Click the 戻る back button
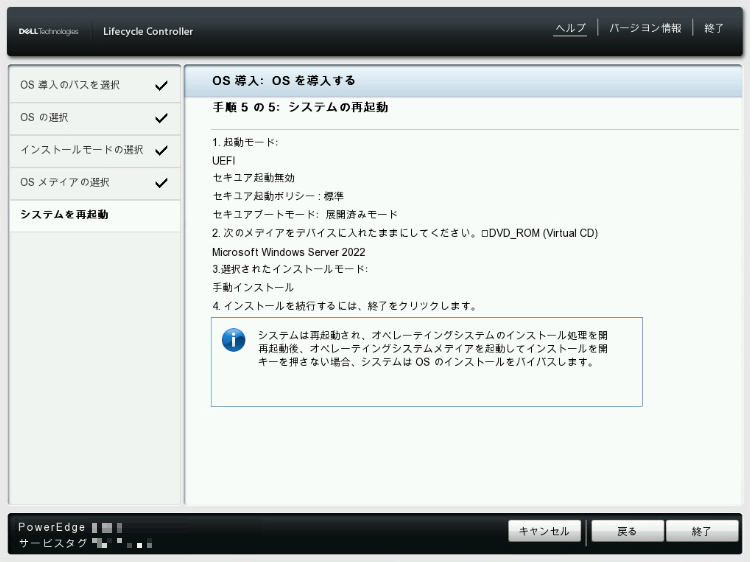 click(627, 531)
